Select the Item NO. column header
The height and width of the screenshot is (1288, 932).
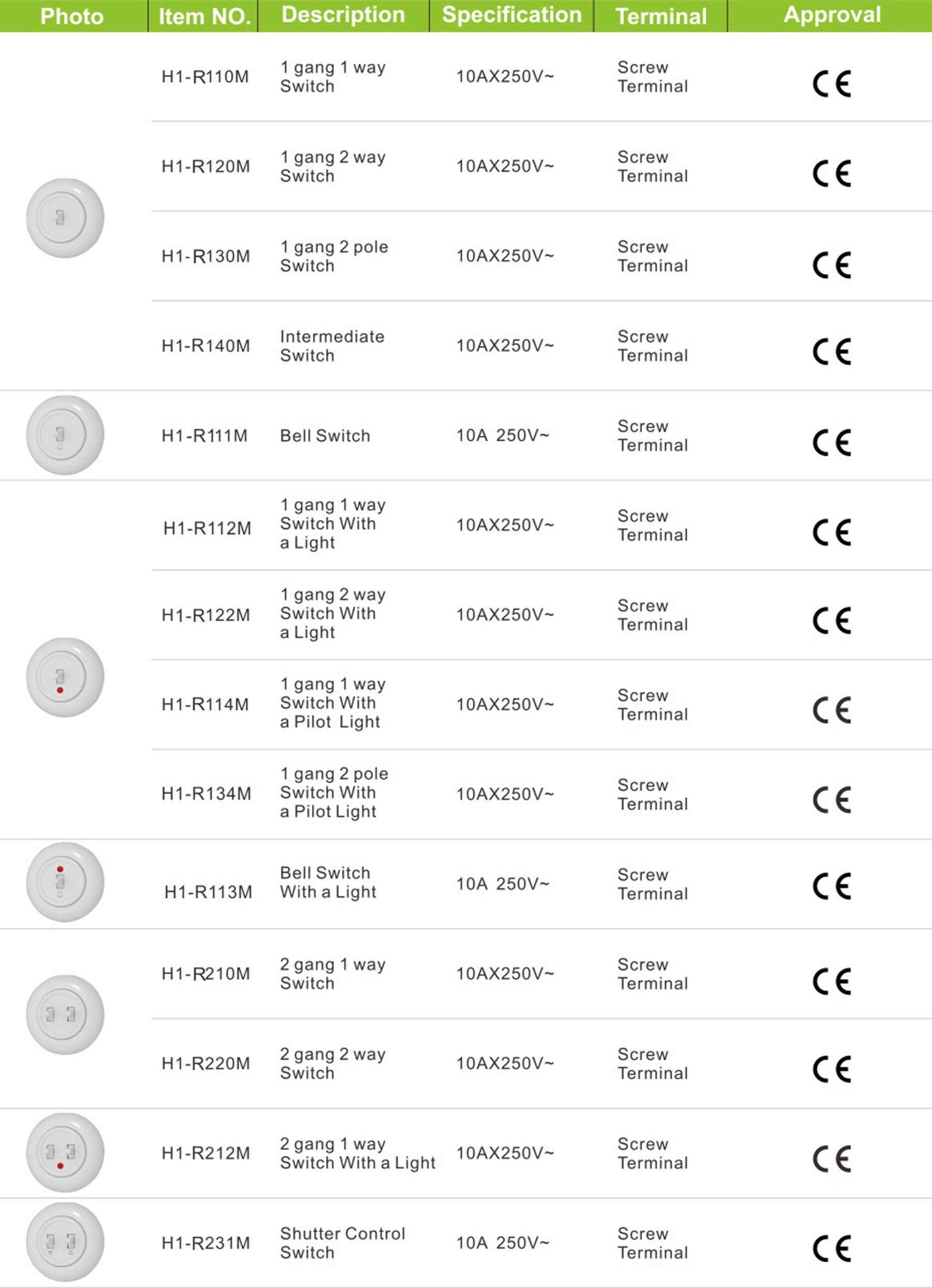(x=205, y=16)
